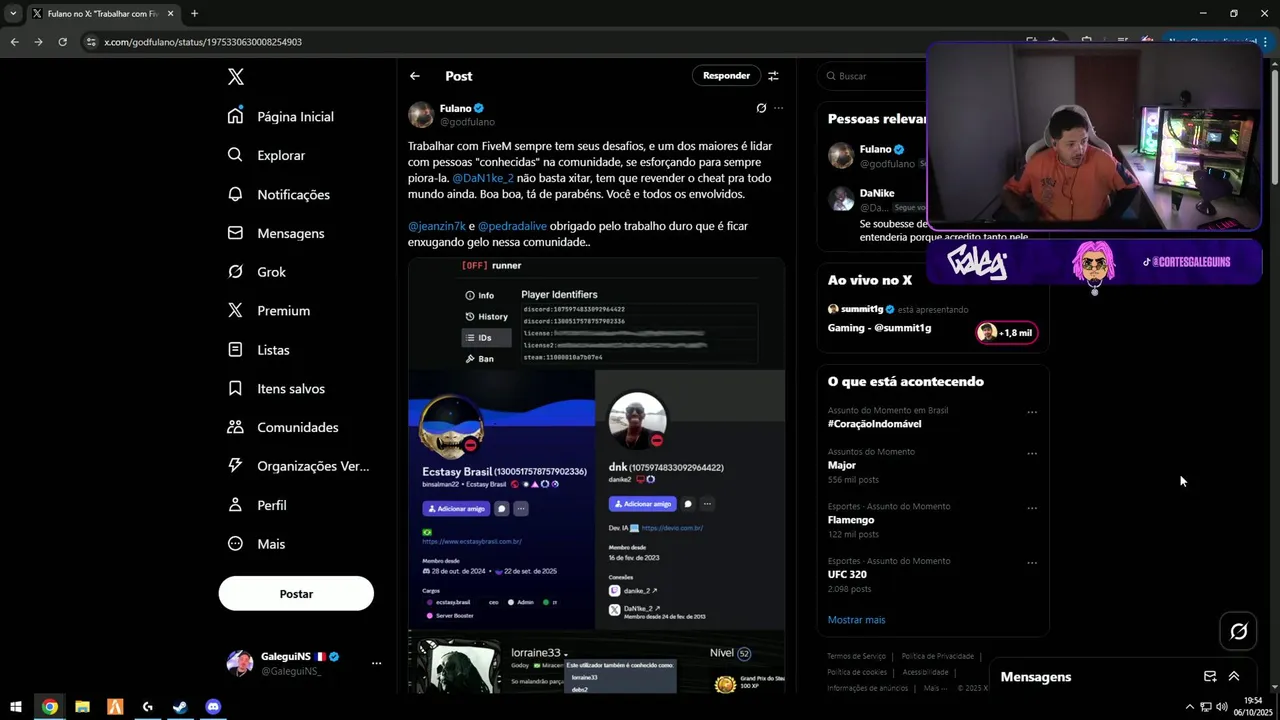Open Mensagens envelope icon in sidebar
1280x720 pixels.
pyautogui.click(x=235, y=233)
